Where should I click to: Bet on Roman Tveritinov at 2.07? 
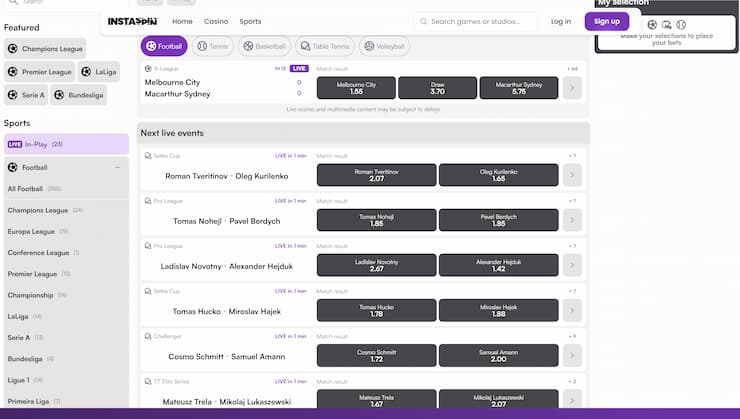[377, 175]
